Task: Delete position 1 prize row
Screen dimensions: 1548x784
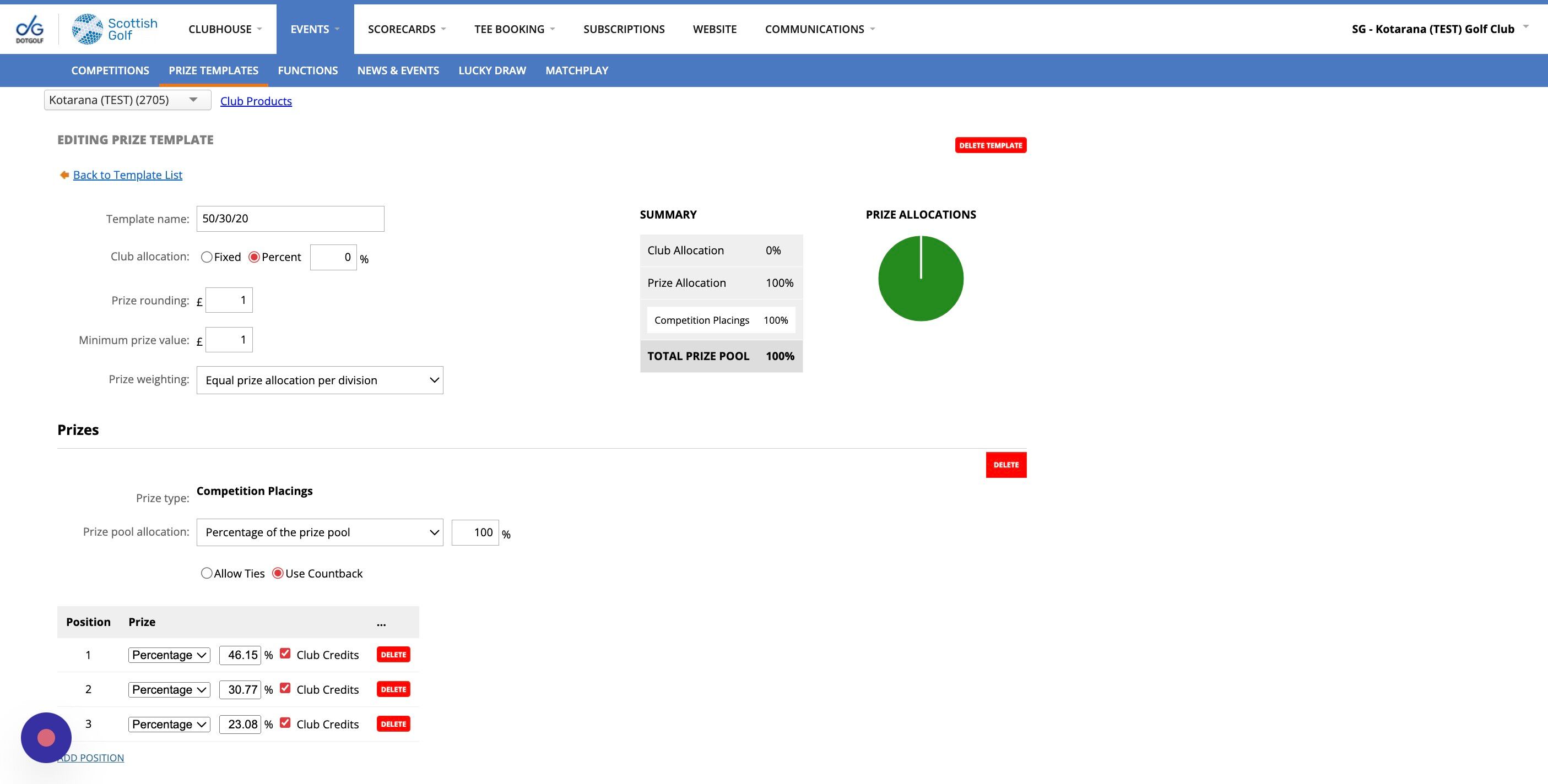Action: click(x=393, y=655)
